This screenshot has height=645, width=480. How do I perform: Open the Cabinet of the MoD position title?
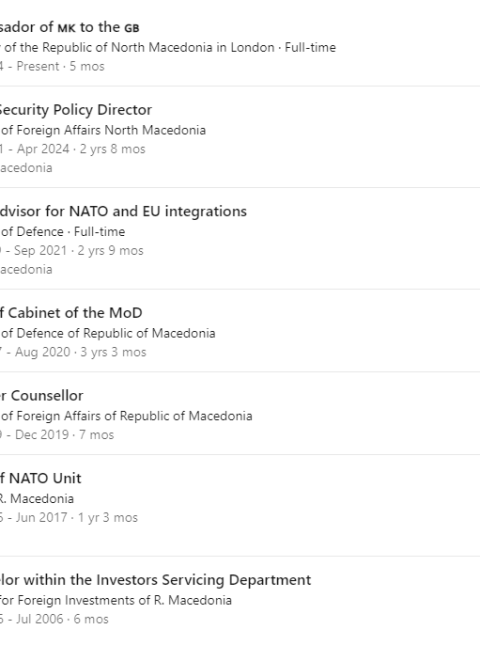(x=71, y=313)
